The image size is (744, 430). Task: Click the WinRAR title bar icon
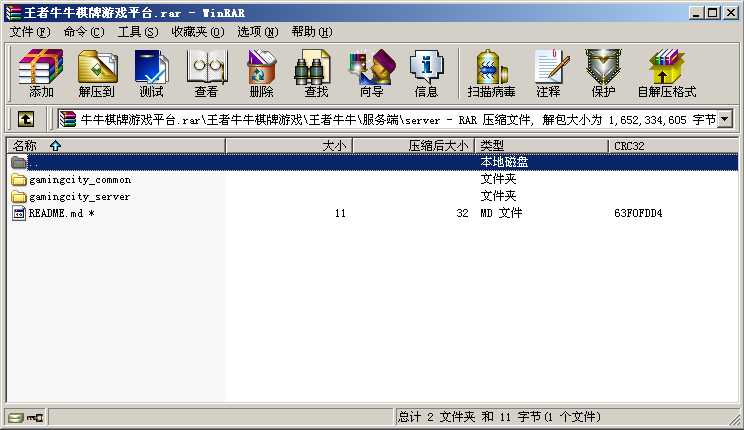[13, 13]
